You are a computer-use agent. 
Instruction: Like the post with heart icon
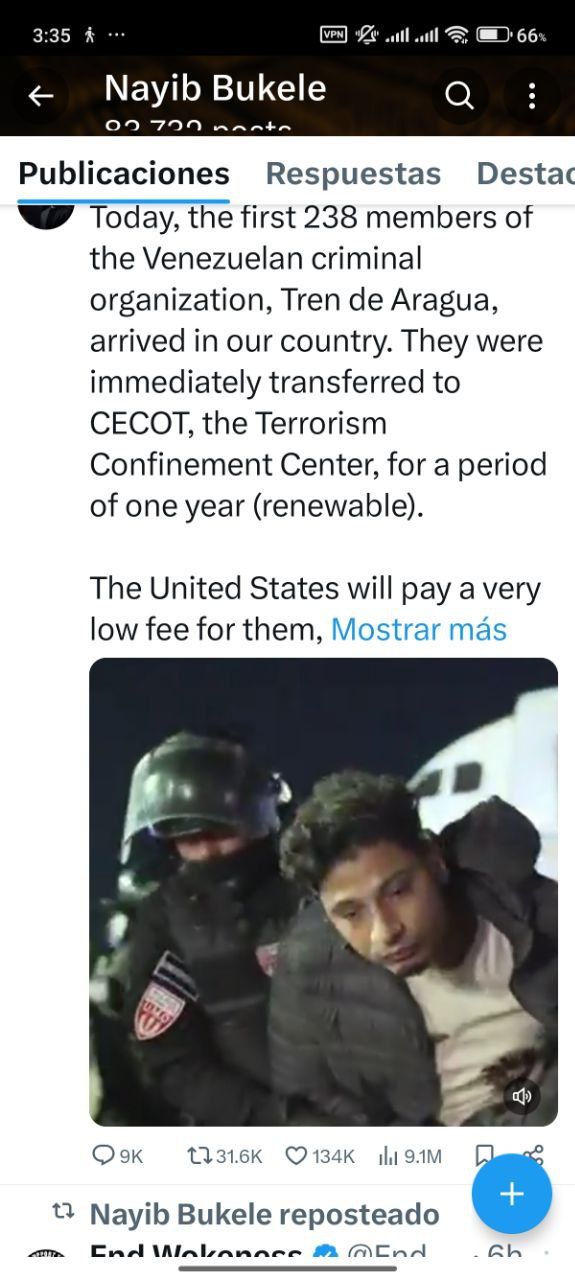320,1156
